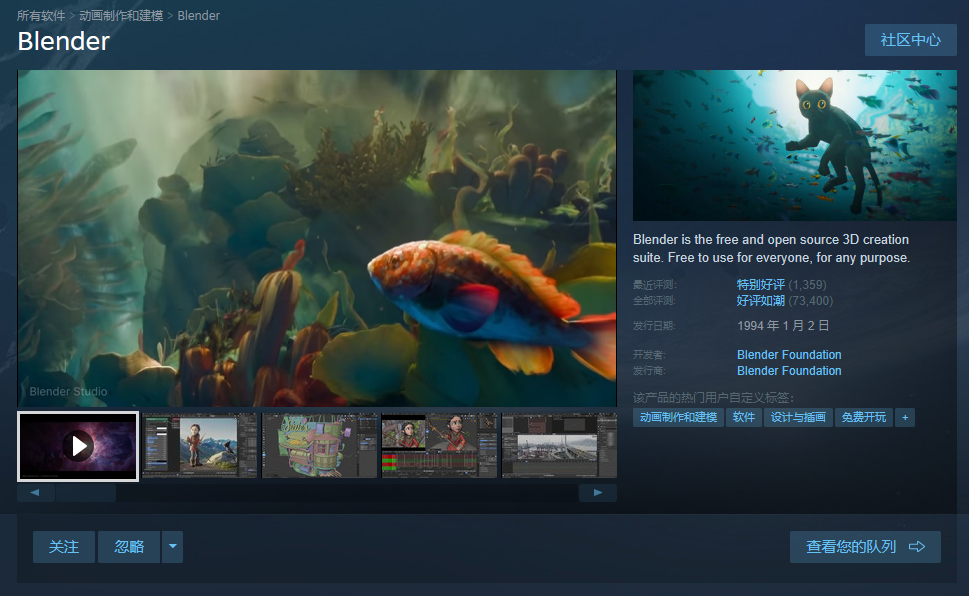Image resolution: width=969 pixels, height=596 pixels.
Task: Select the 设计与插画 tag
Action: [798, 417]
